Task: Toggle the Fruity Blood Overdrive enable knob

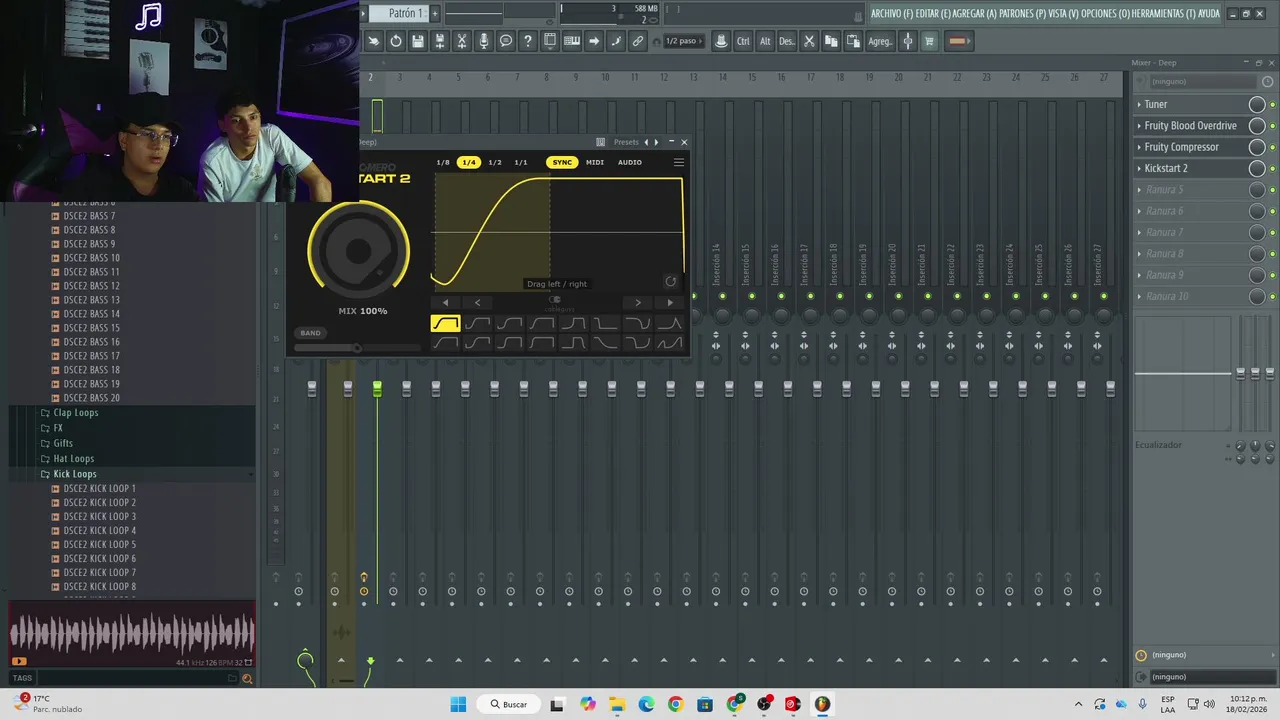Action: (1257, 125)
